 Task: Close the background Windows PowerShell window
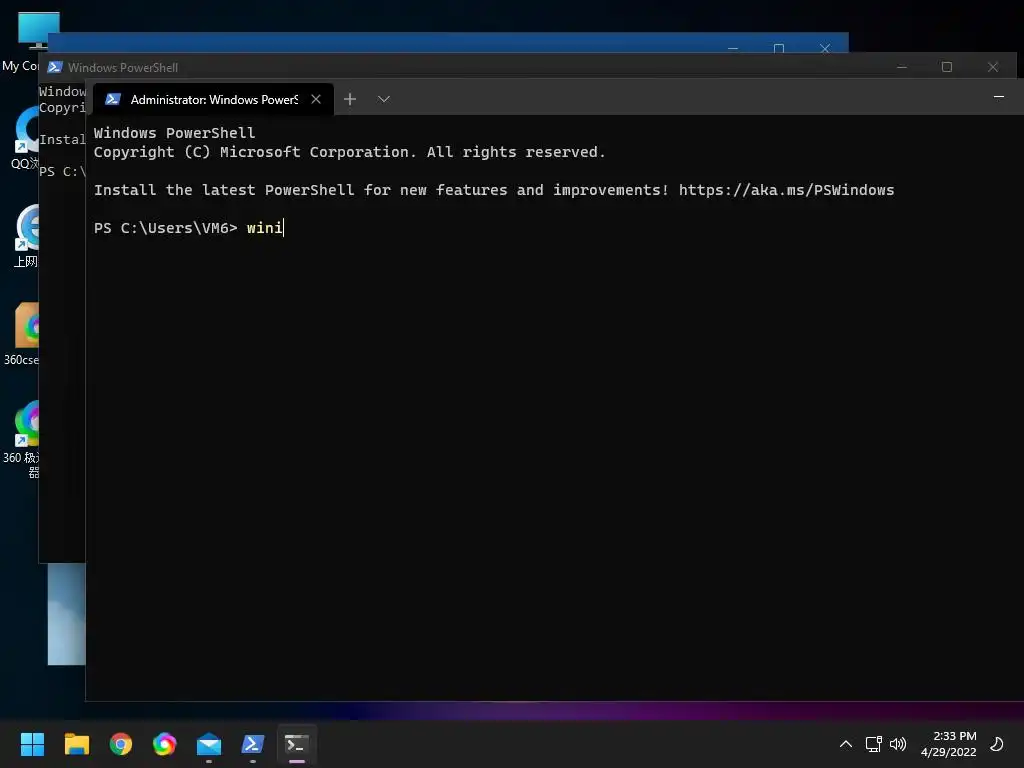tap(993, 67)
